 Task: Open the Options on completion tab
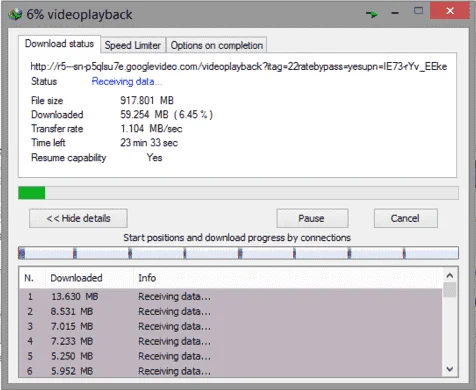coord(217,45)
